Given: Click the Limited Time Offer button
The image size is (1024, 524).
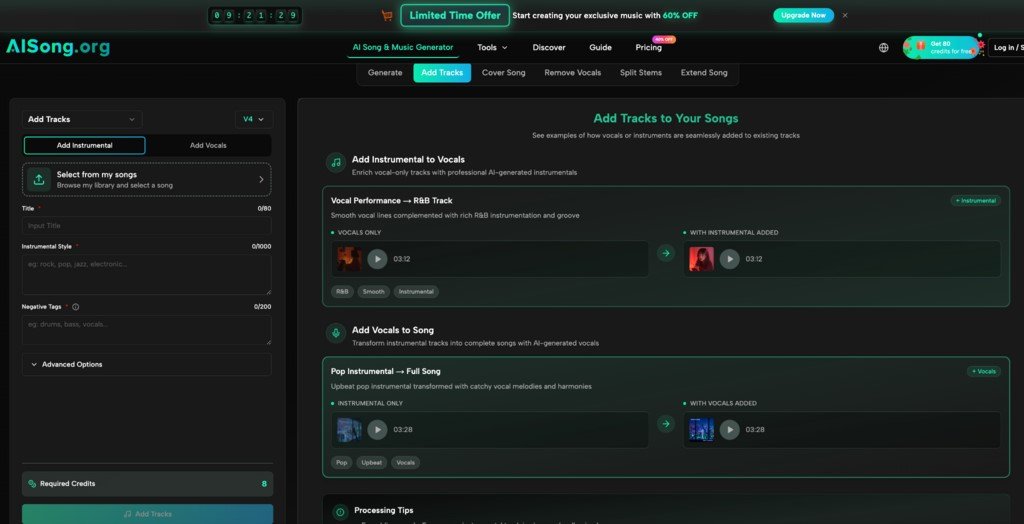Looking at the screenshot, I should pyautogui.click(x=455, y=16).
